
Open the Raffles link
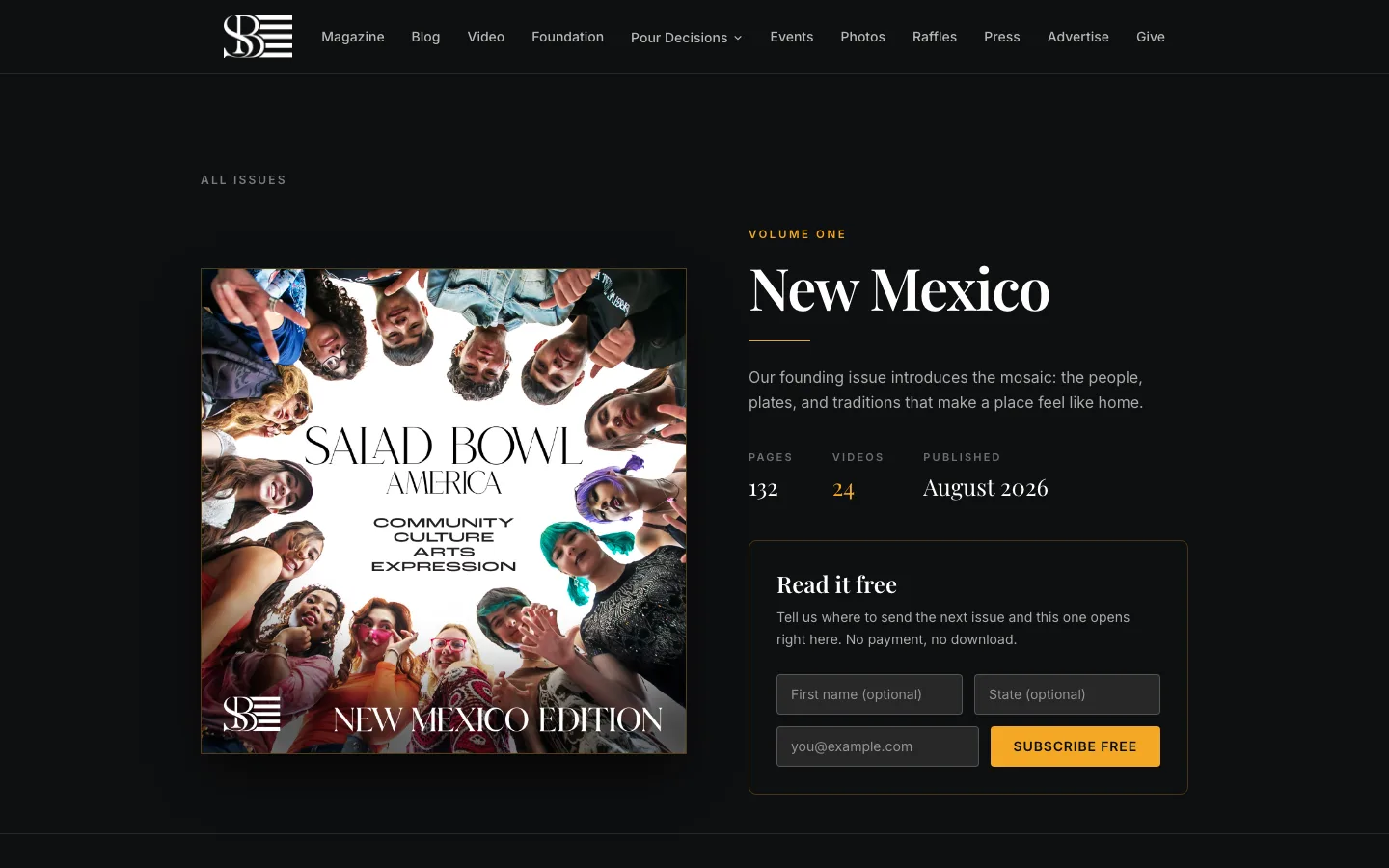point(935,37)
